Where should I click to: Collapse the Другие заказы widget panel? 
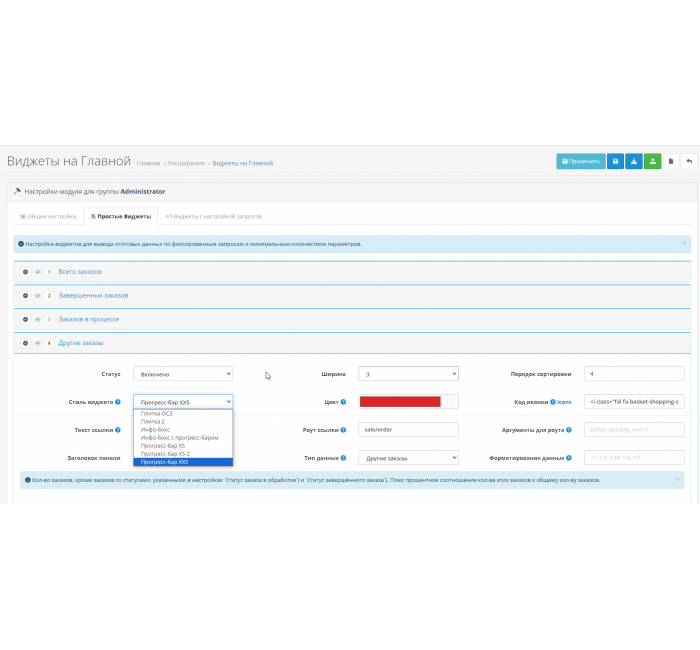pyautogui.click(x=81, y=343)
